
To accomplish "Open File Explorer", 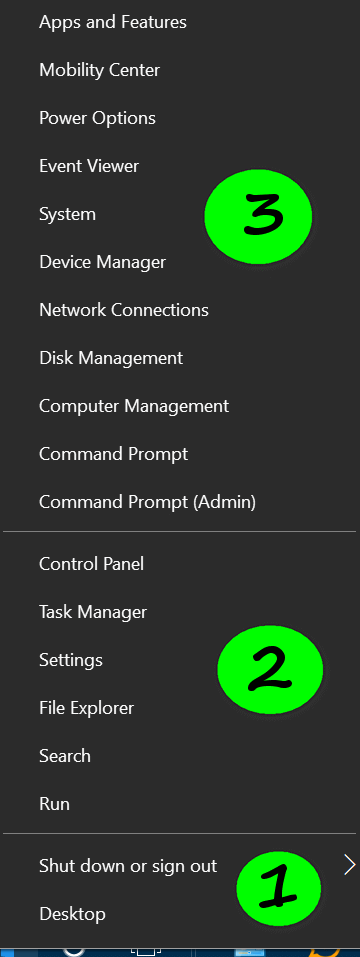I will pos(87,708).
